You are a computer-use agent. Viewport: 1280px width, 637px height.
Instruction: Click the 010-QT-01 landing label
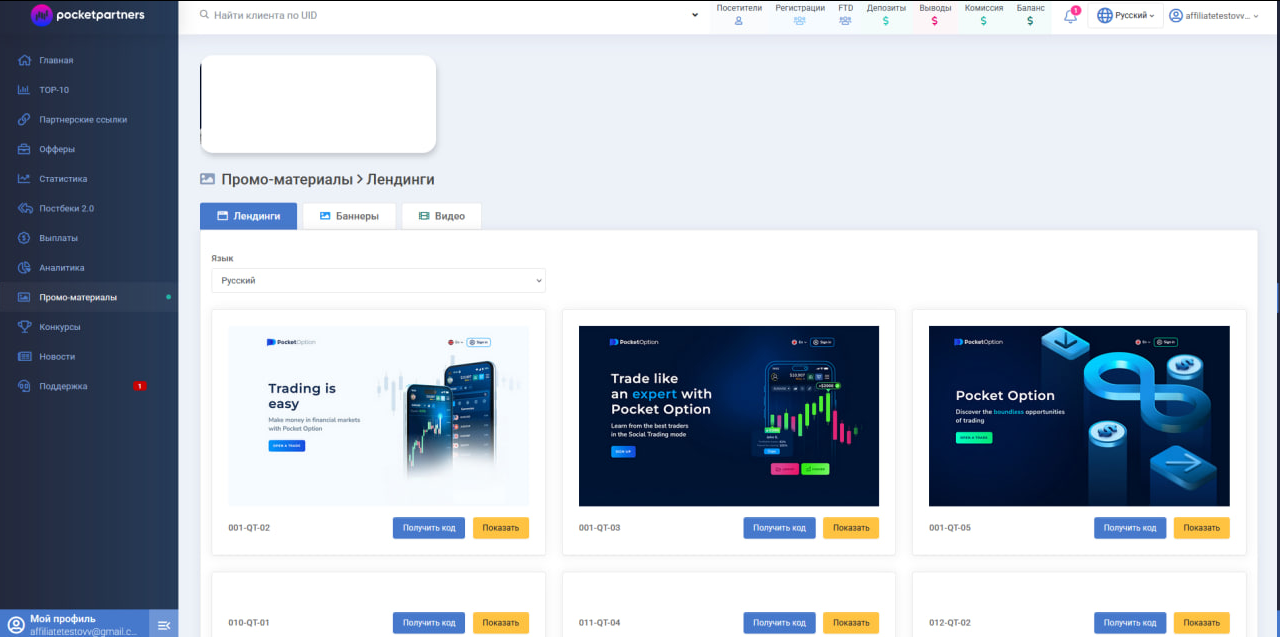(249, 623)
